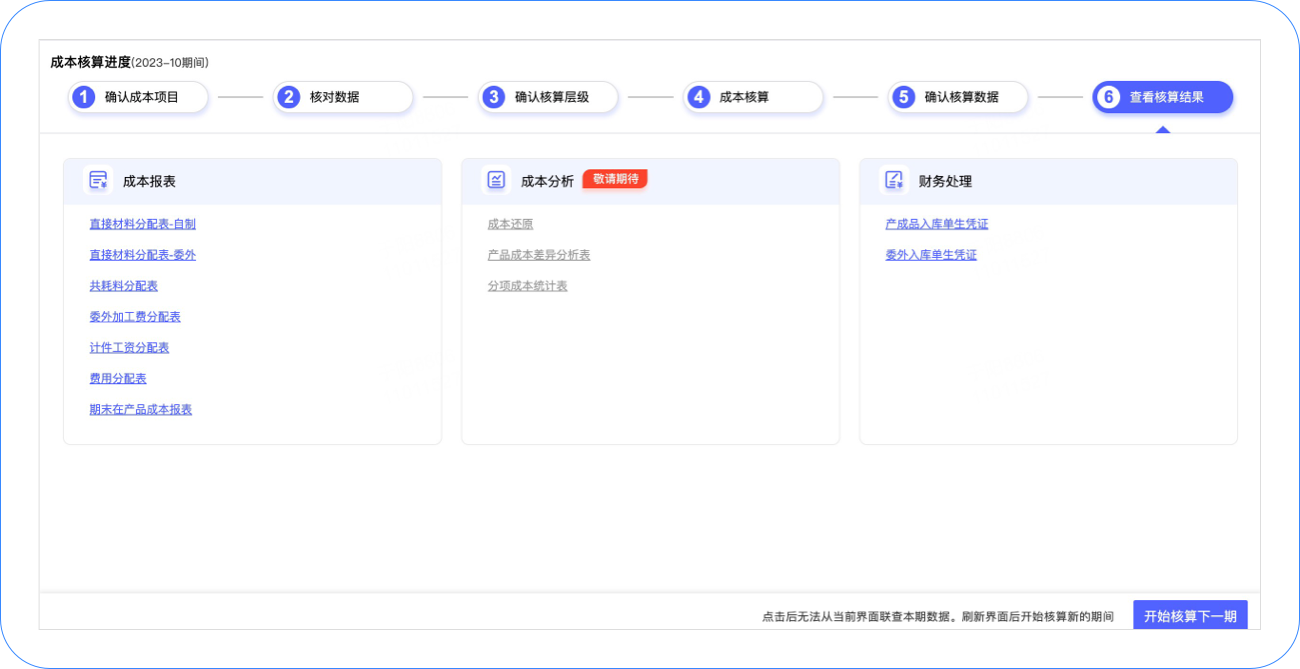1300x669 pixels.
Task: Go to step 3 确认核算层级
Action: [548, 97]
